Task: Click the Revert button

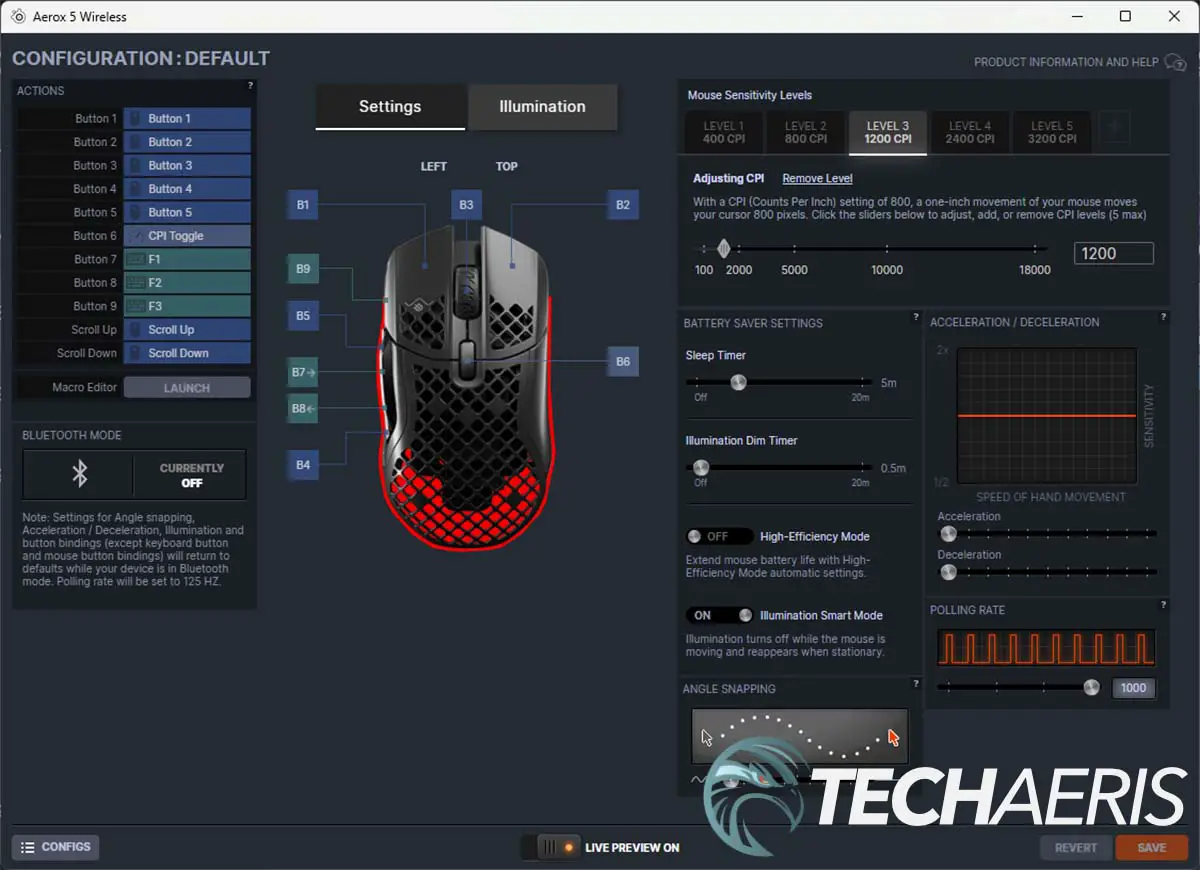Action: pyautogui.click(x=1076, y=848)
